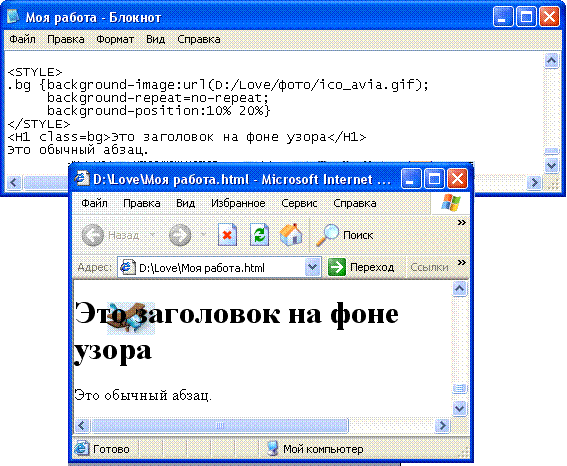Minimize the Notepad window
The width and height of the screenshot is (567, 466).
pyautogui.click(x=503, y=17)
